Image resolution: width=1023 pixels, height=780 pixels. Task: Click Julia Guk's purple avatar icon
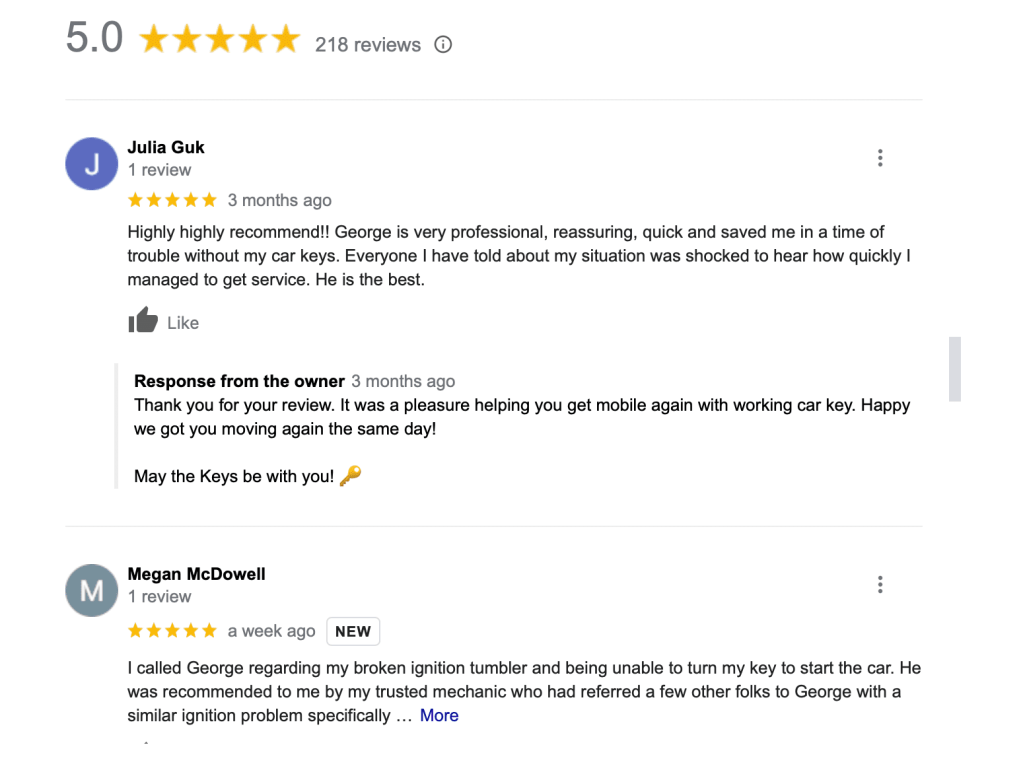click(x=91, y=164)
